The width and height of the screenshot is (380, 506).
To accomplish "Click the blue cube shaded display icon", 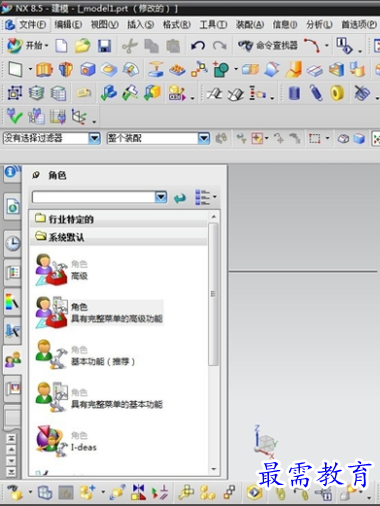I will (x=359, y=138).
